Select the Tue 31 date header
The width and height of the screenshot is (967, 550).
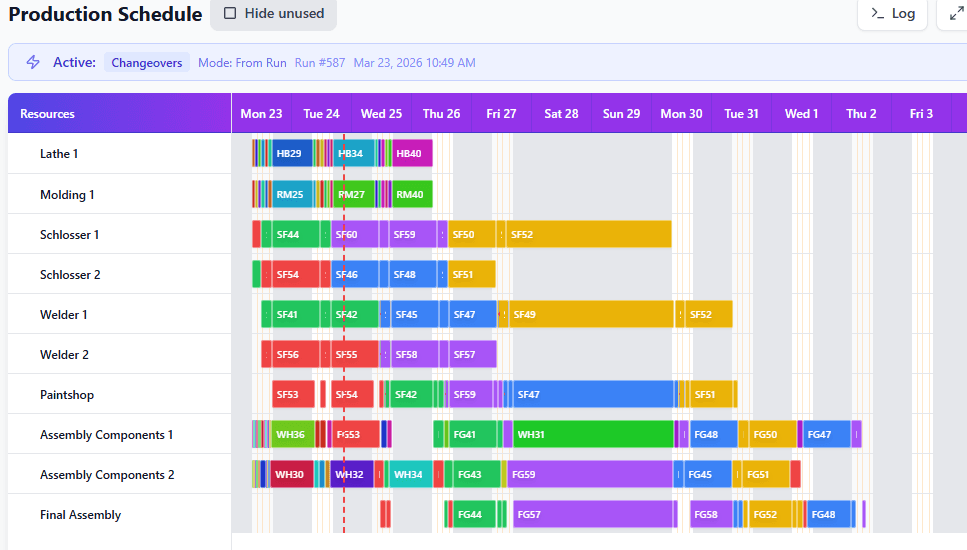tap(741, 113)
